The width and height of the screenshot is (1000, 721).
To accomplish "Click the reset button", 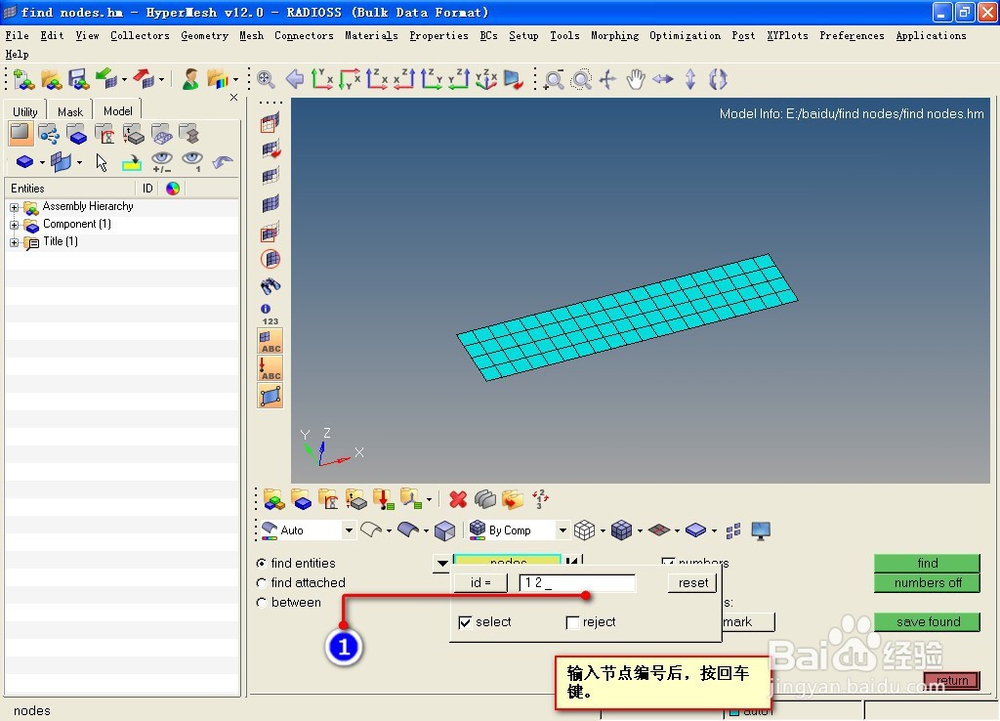I will (x=693, y=583).
